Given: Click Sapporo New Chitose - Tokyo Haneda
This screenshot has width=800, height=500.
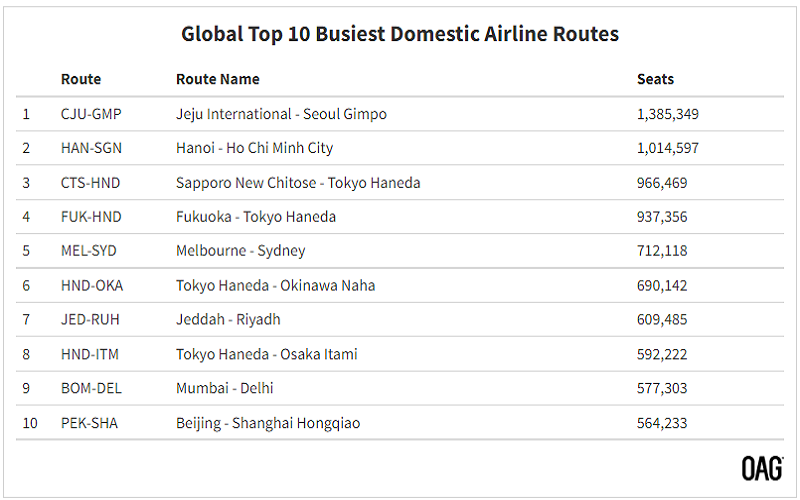Looking at the screenshot, I should click(298, 183).
